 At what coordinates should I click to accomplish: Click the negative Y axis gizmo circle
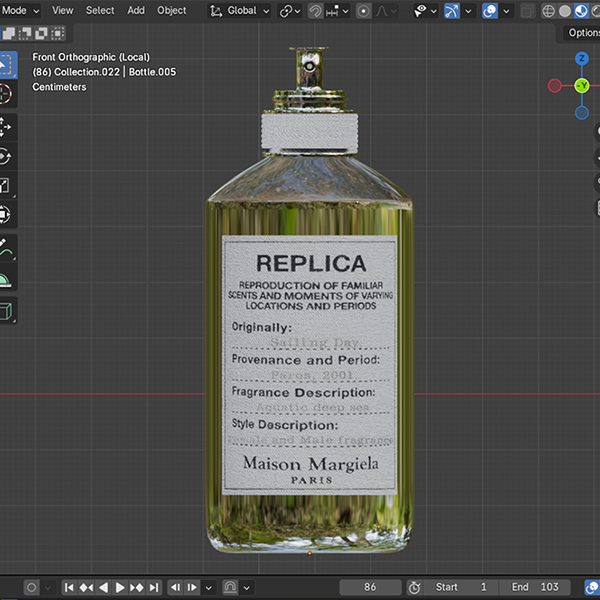(582, 86)
